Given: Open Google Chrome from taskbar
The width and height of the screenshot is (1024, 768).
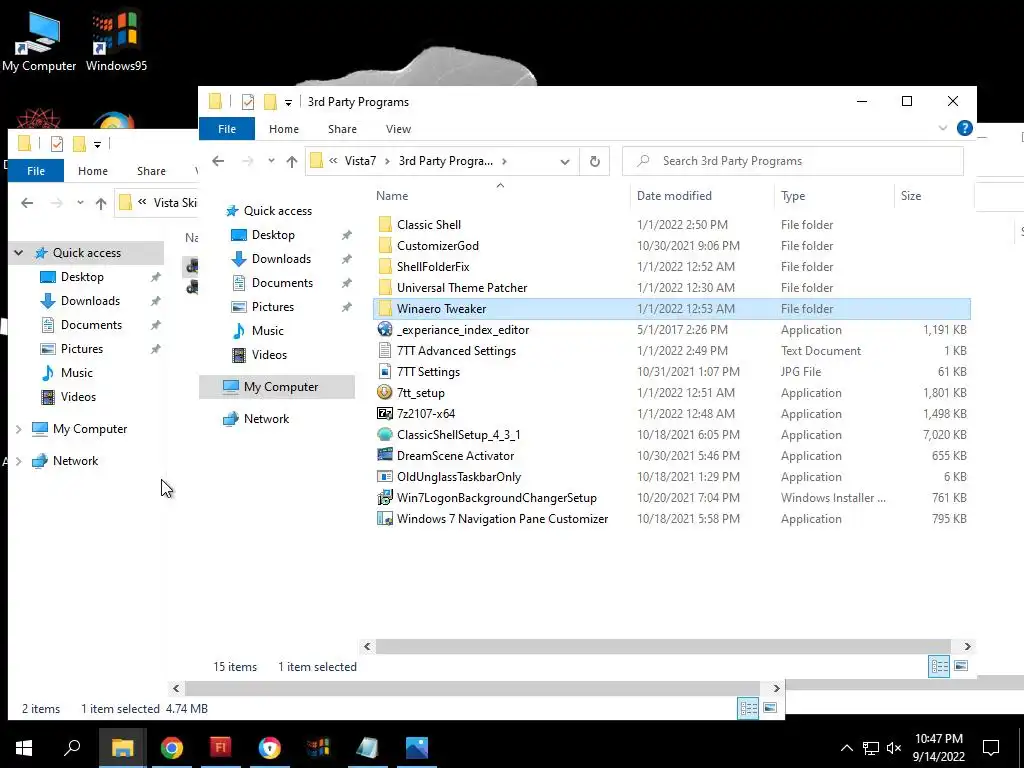Looking at the screenshot, I should point(171,748).
